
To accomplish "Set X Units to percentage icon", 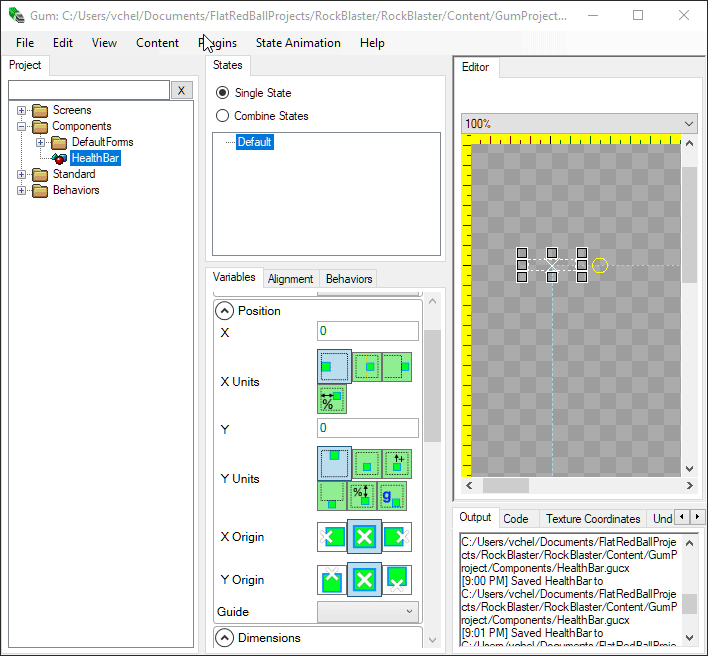I will tap(332, 400).
